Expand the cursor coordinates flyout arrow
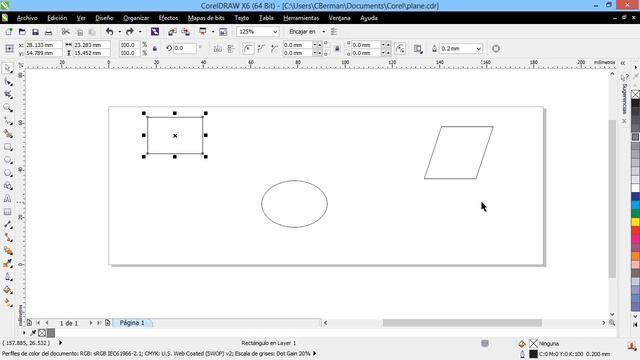This screenshot has height=360, width=640. coord(60,343)
